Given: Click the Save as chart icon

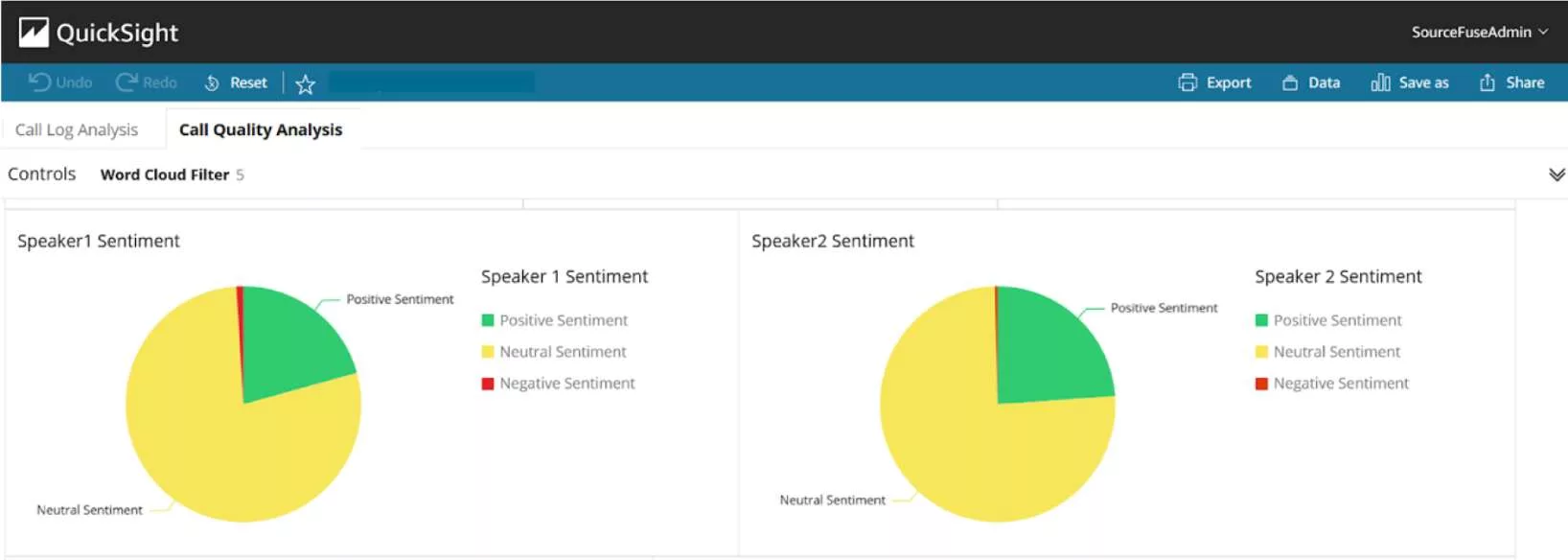Looking at the screenshot, I should pos(1380,82).
